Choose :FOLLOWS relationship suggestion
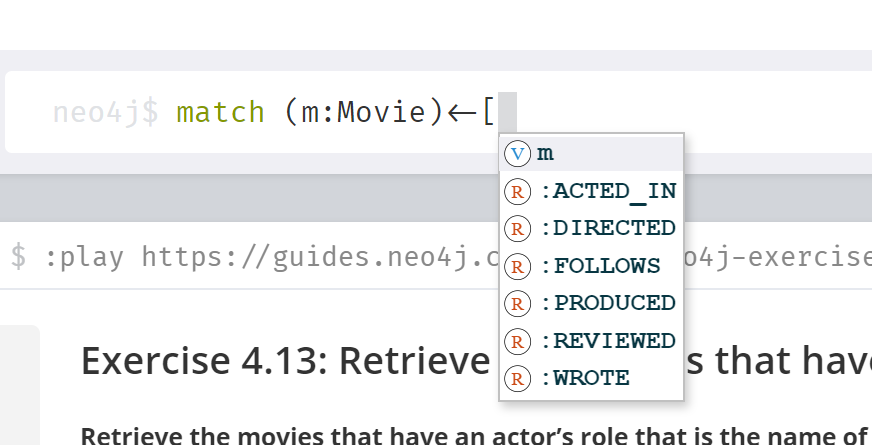 [x=591, y=266]
